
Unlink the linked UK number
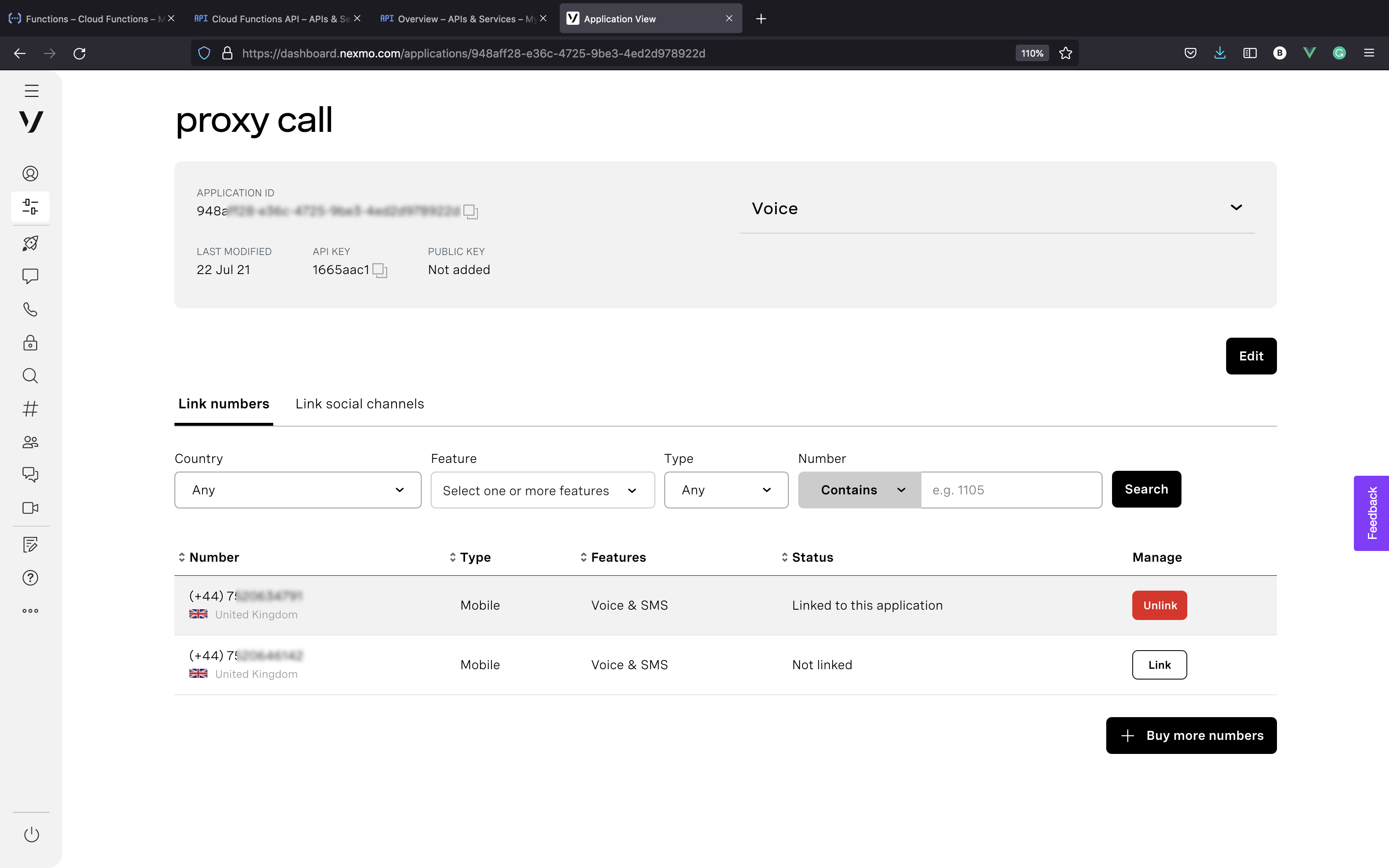point(1160,605)
